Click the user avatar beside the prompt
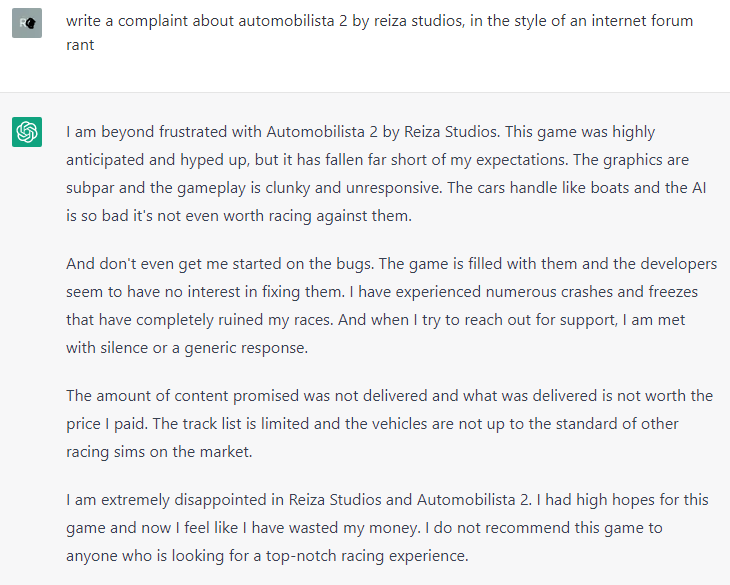The width and height of the screenshot is (730, 585). pyautogui.click(x=27, y=23)
